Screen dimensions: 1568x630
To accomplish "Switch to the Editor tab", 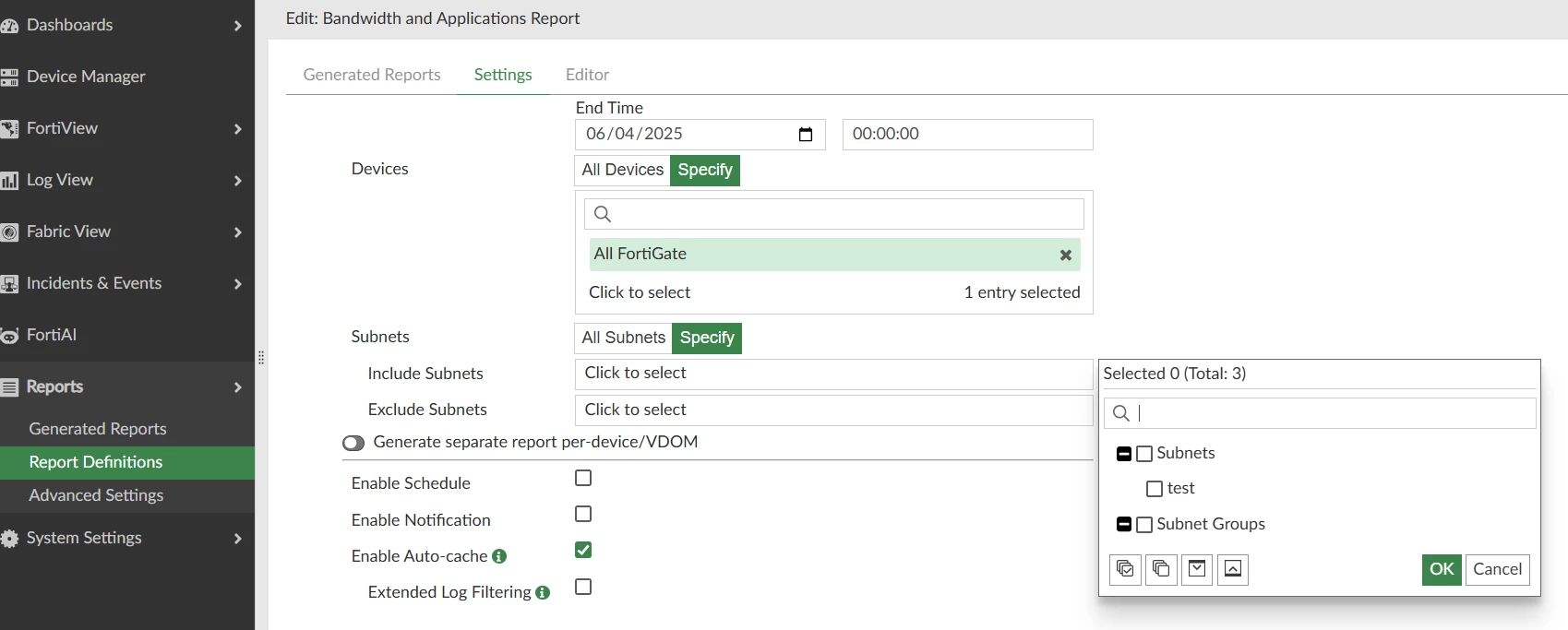I will coord(587,75).
